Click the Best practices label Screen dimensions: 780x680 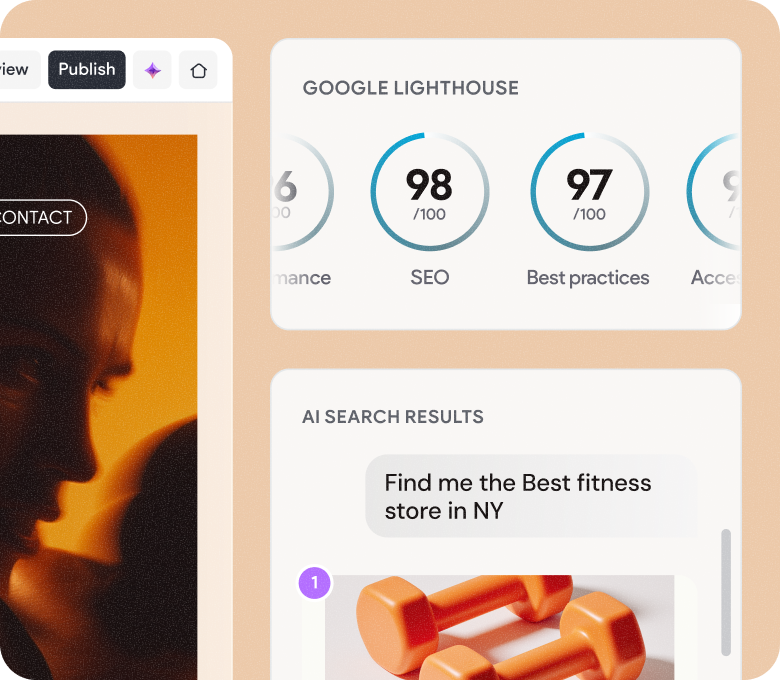588,278
